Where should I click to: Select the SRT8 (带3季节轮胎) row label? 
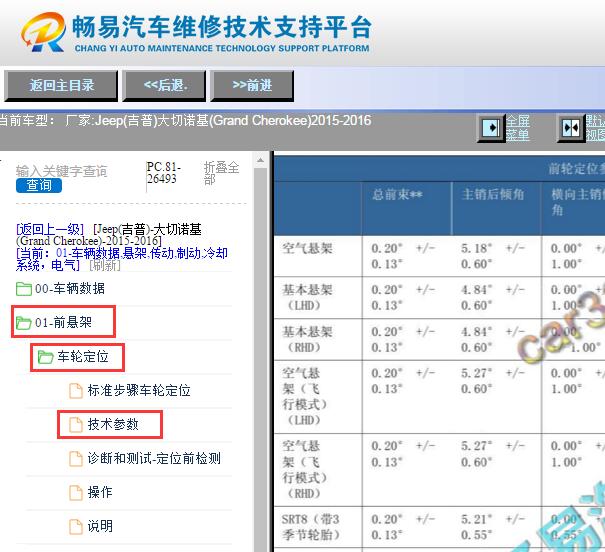(x=311, y=527)
